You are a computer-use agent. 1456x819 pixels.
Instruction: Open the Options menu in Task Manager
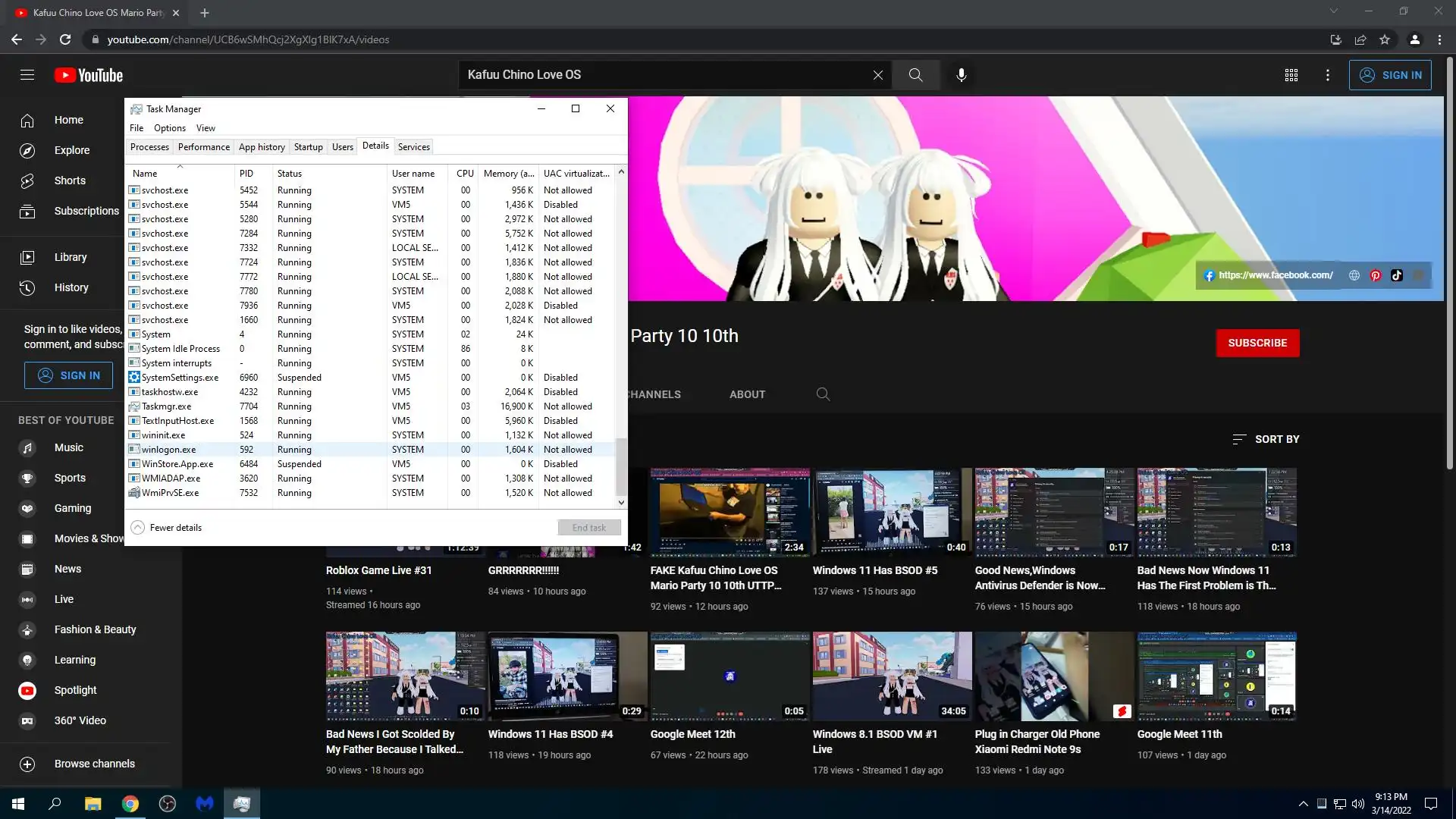point(169,128)
